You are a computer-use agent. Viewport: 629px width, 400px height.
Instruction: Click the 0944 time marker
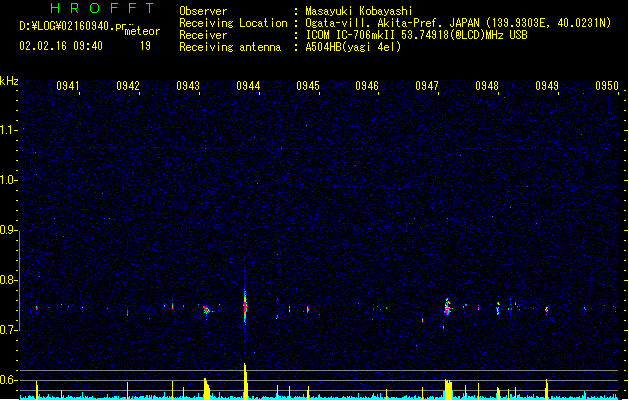coord(248,86)
